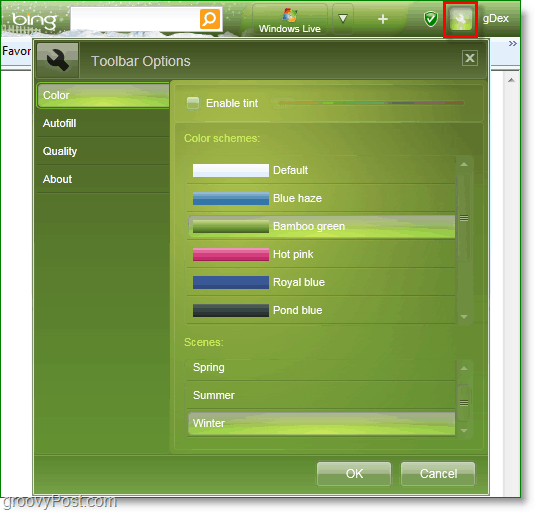Expand the Windows Live dropdown arrow
This screenshot has height=512, width=535.
tap(343, 19)
